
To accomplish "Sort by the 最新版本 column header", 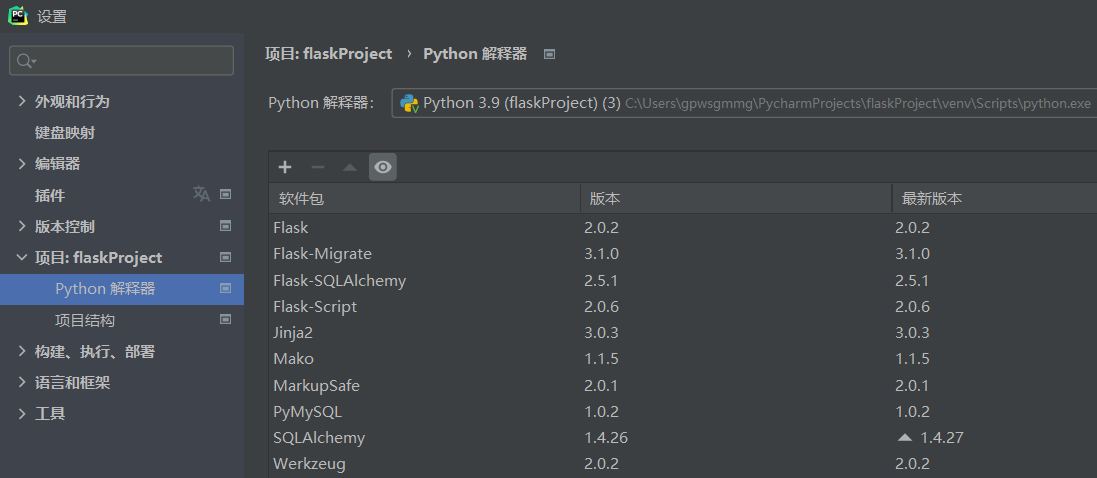I will click(x=995, y=199).
